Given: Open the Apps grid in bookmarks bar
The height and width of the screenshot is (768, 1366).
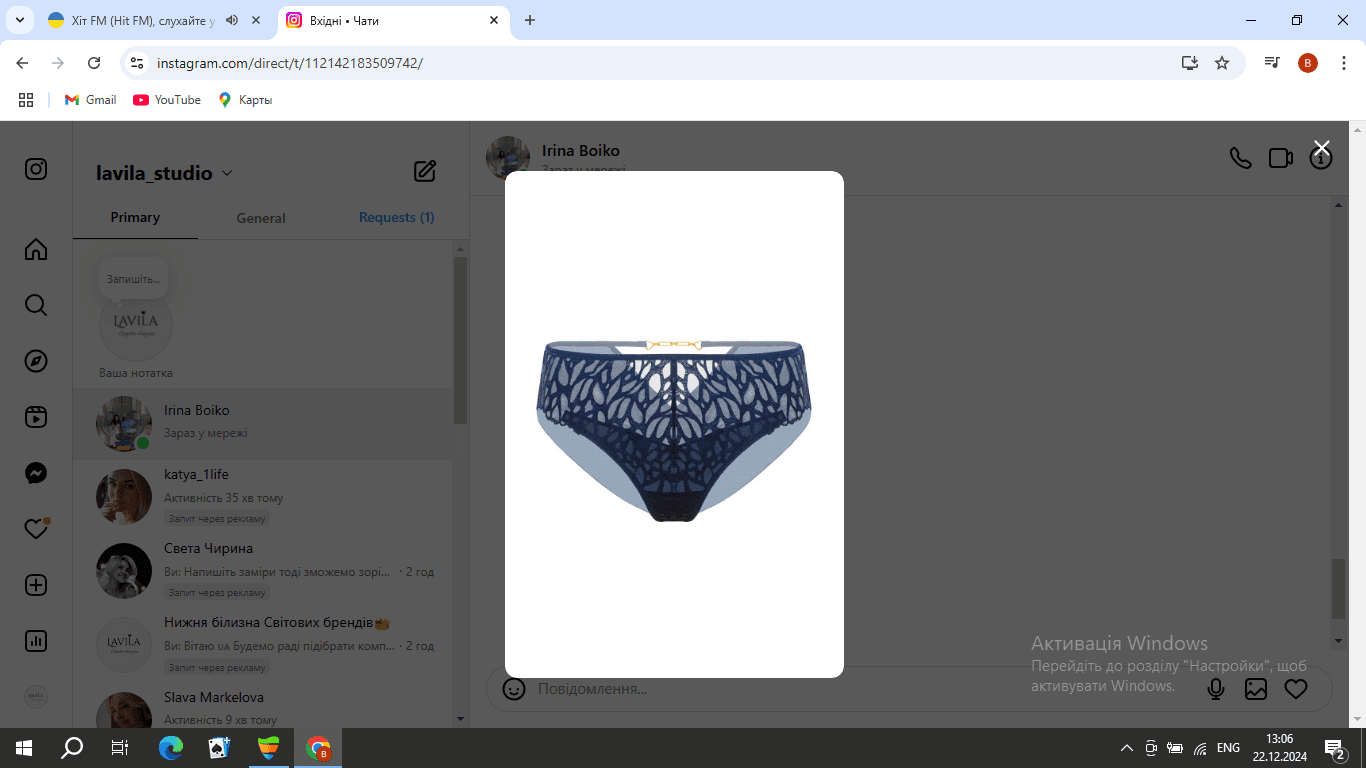Looking at the screenshot, I should coord(26,100).
